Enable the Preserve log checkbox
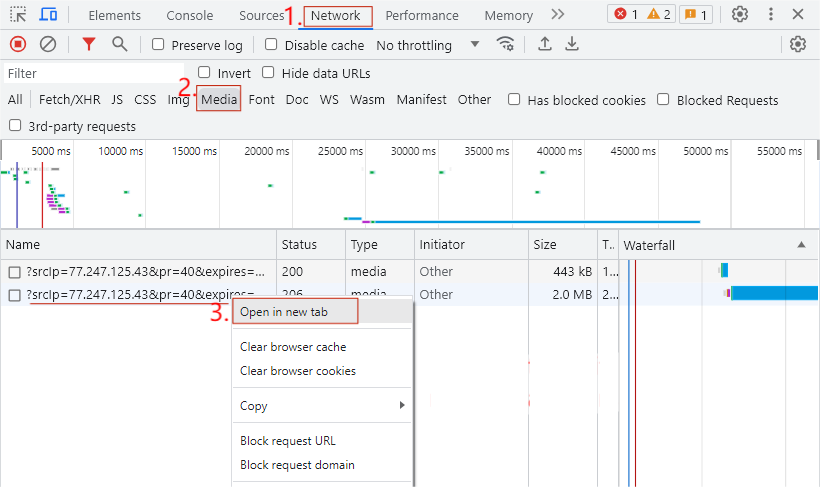Image resolution: width=820 pixels, height=487 pixels. tap(159, 45)
